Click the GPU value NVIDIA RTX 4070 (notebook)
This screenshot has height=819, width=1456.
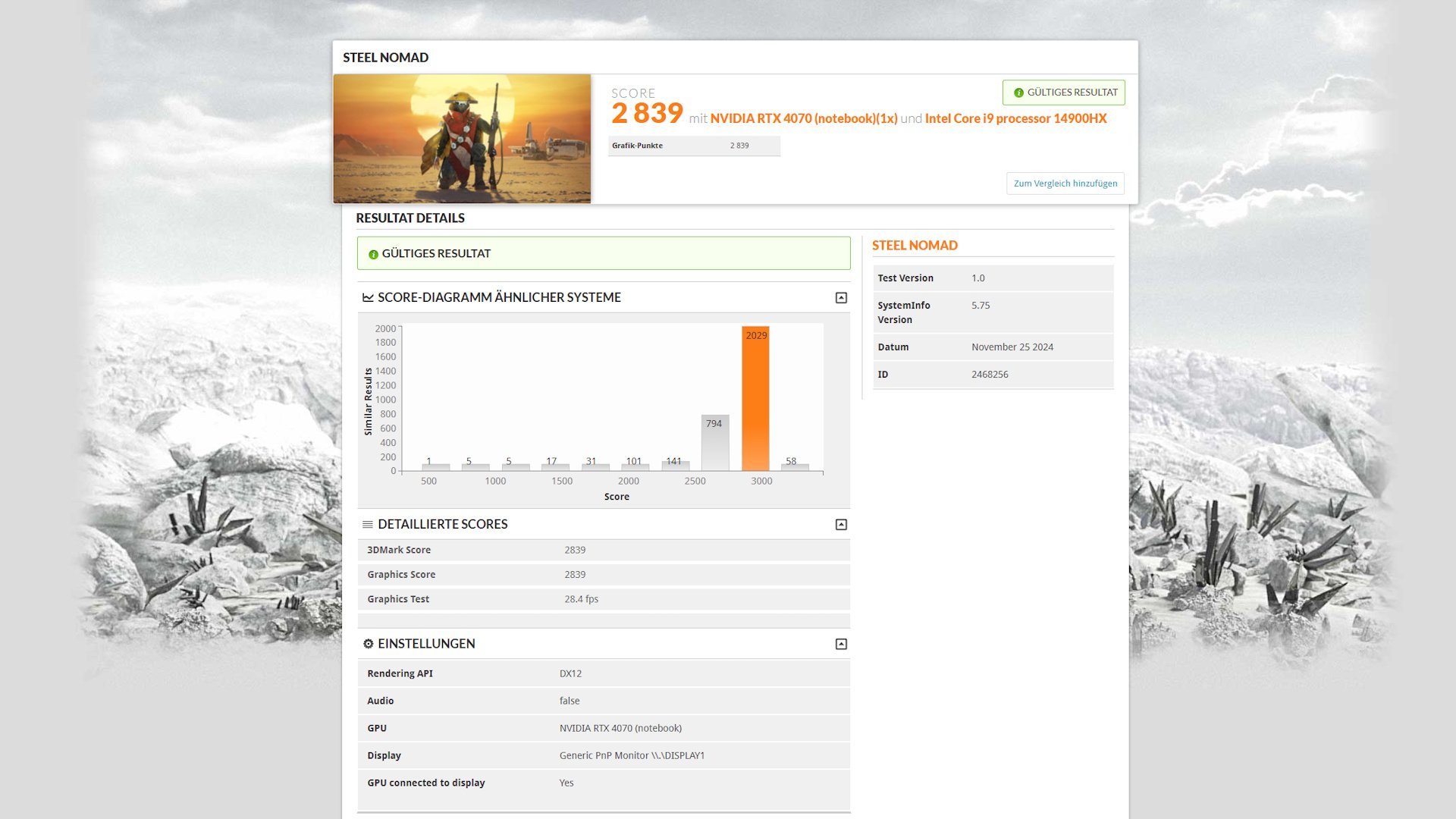click(x=620, y=728)
